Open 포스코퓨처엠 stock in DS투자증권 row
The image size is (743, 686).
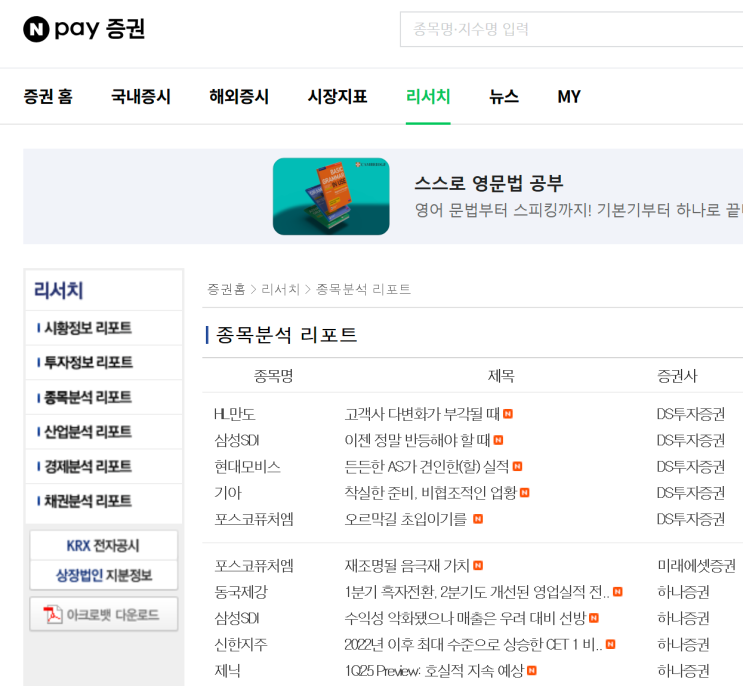click(x=254, y=519)
